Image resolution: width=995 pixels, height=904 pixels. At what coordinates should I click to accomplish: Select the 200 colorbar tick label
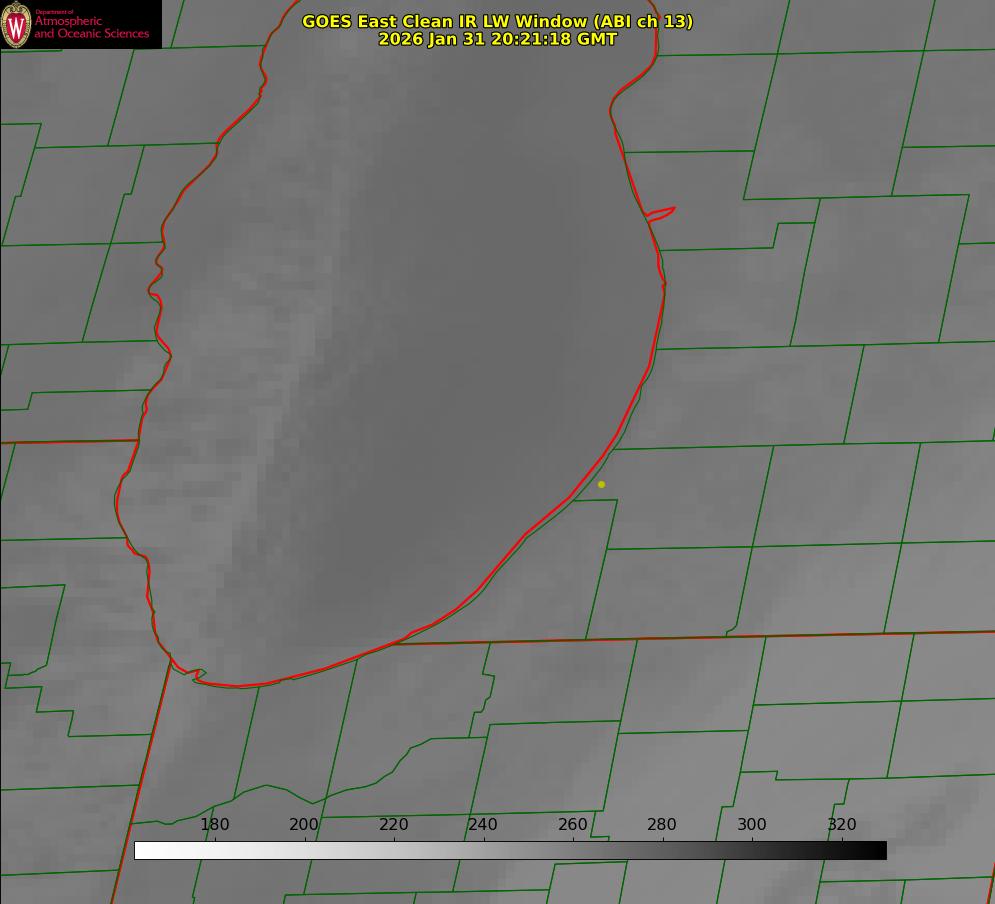[304, 825]
